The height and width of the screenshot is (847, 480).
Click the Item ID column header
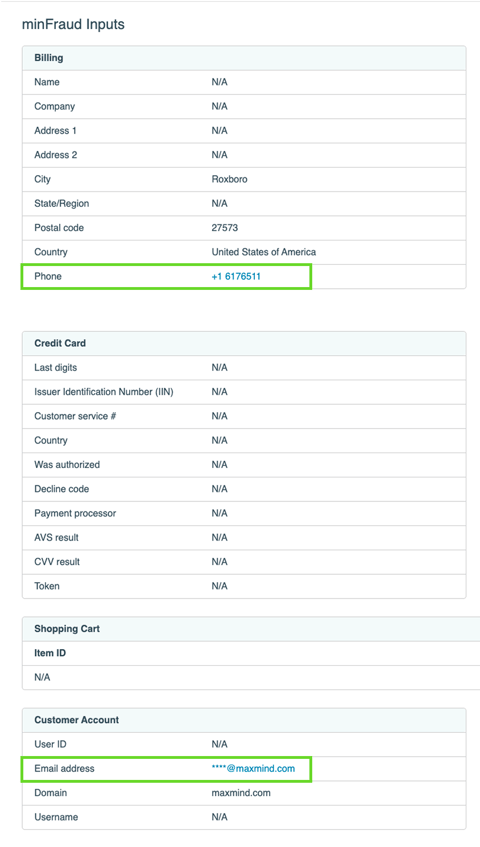click(x=50, y=653)
